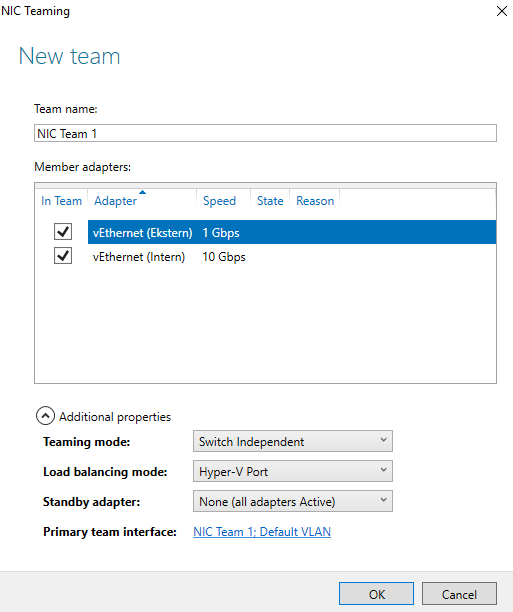Sort by the State column header
513x612 pixels.
click(270, 201)
